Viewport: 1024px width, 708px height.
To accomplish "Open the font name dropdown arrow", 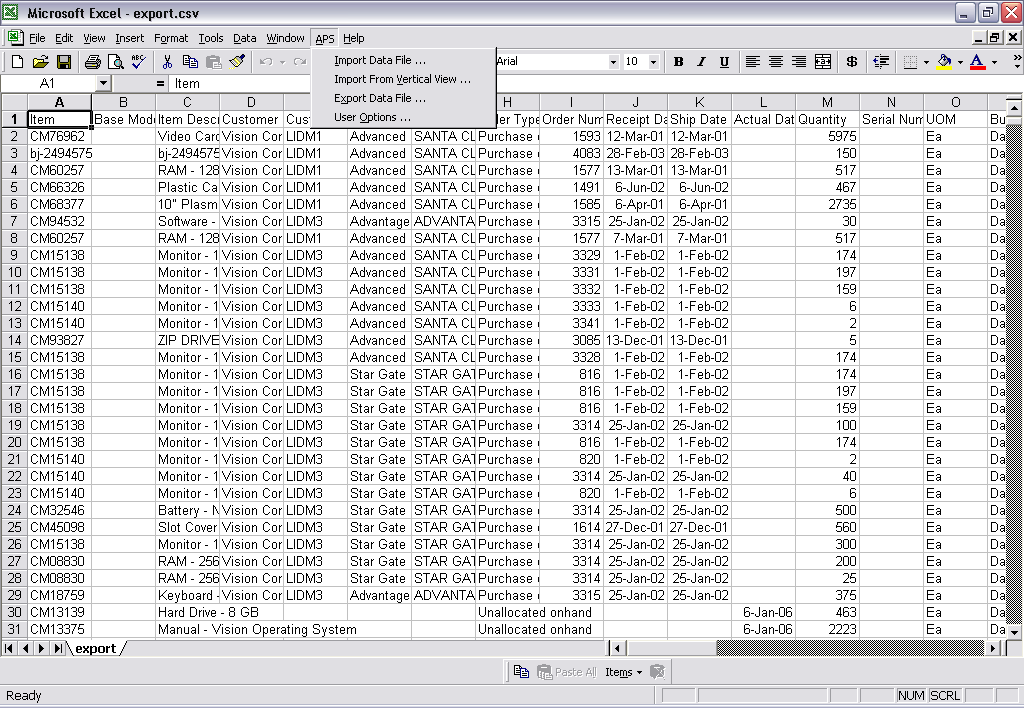I will click(x=613, y=62).
